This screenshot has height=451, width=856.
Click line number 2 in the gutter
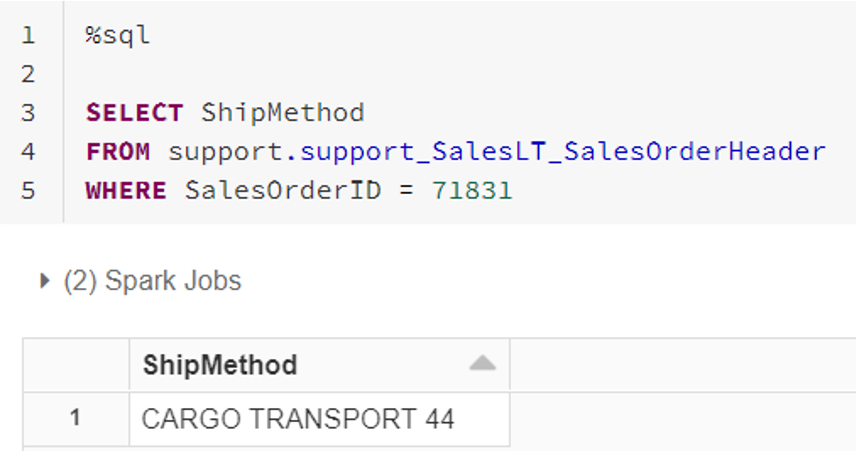coord(27,74)
